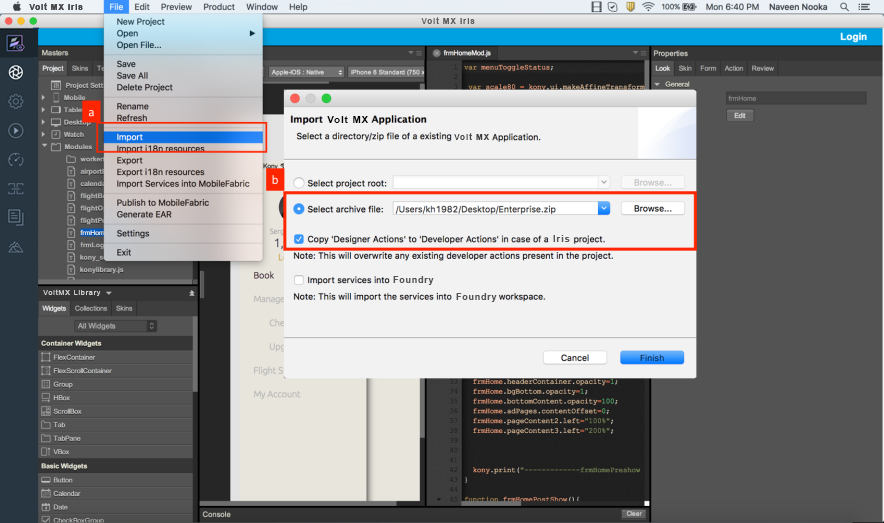
Task: Cancel the Import Volt MX Application dialog
Action: point(574,358)
